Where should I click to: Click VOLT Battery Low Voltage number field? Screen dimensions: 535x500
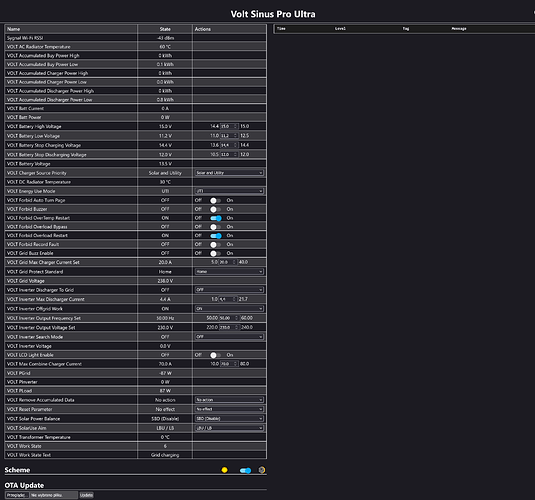coord(229,136)
